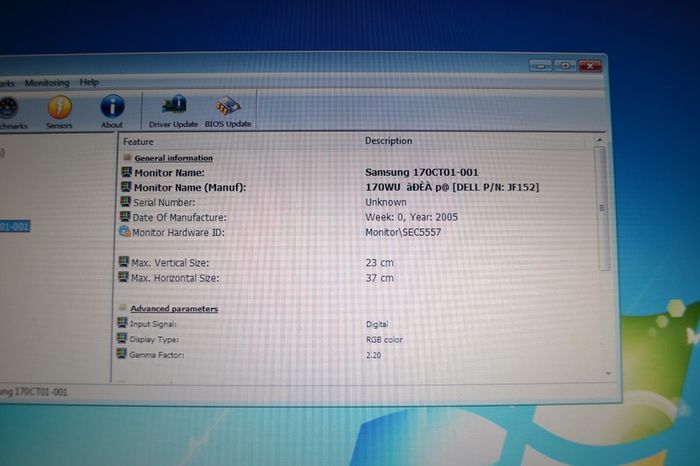Click the icon beside General information

[x=127, y=157]
